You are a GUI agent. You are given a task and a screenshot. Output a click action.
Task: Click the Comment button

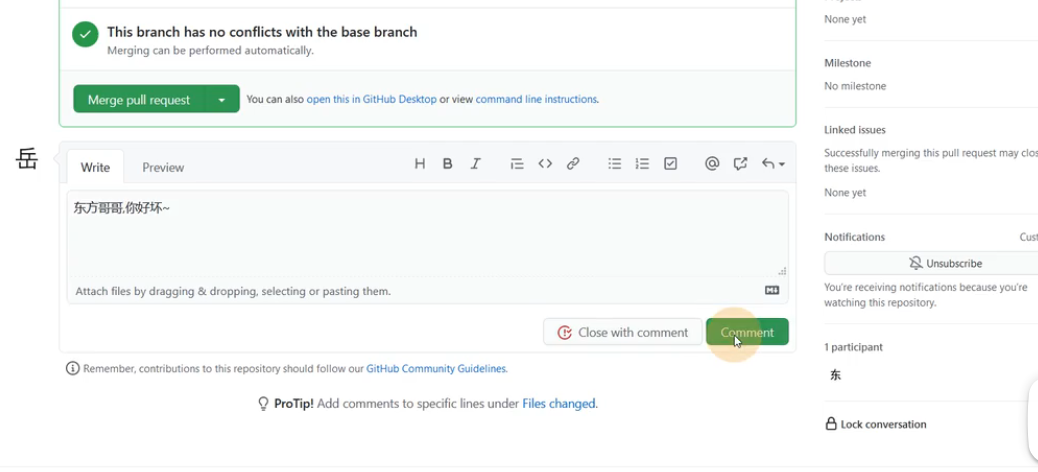[747, 332]
